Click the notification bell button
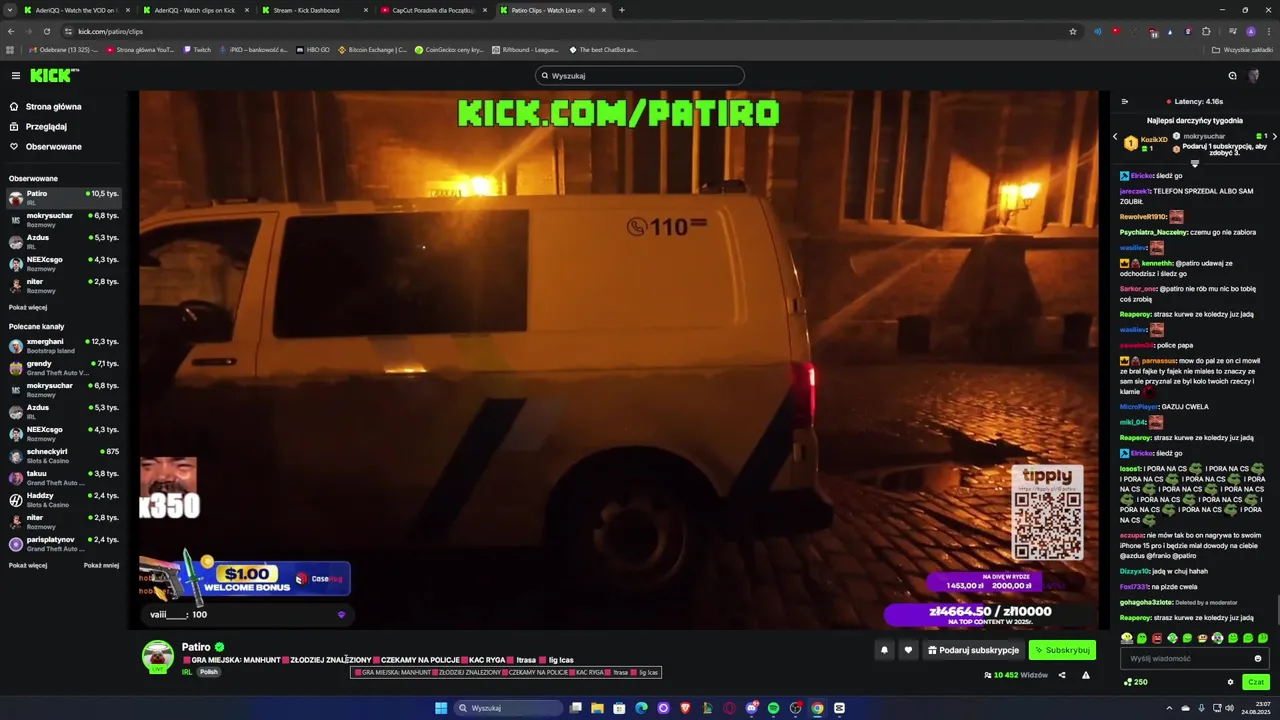Viewport: 1280px width, 720px height. (884, 650)
